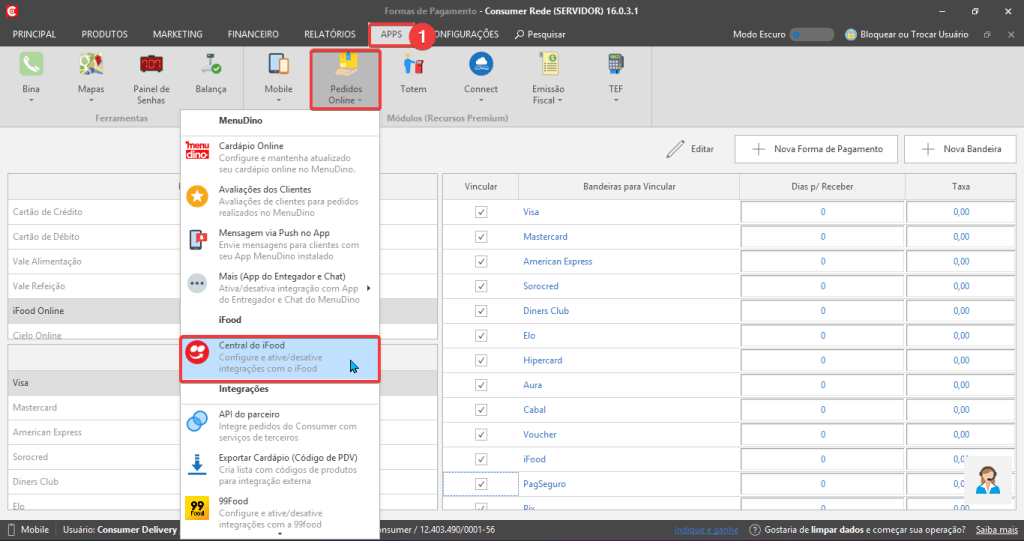Click the help question mark icon
This screenshot has width=1024, height=541.
[x=754, y=530]
